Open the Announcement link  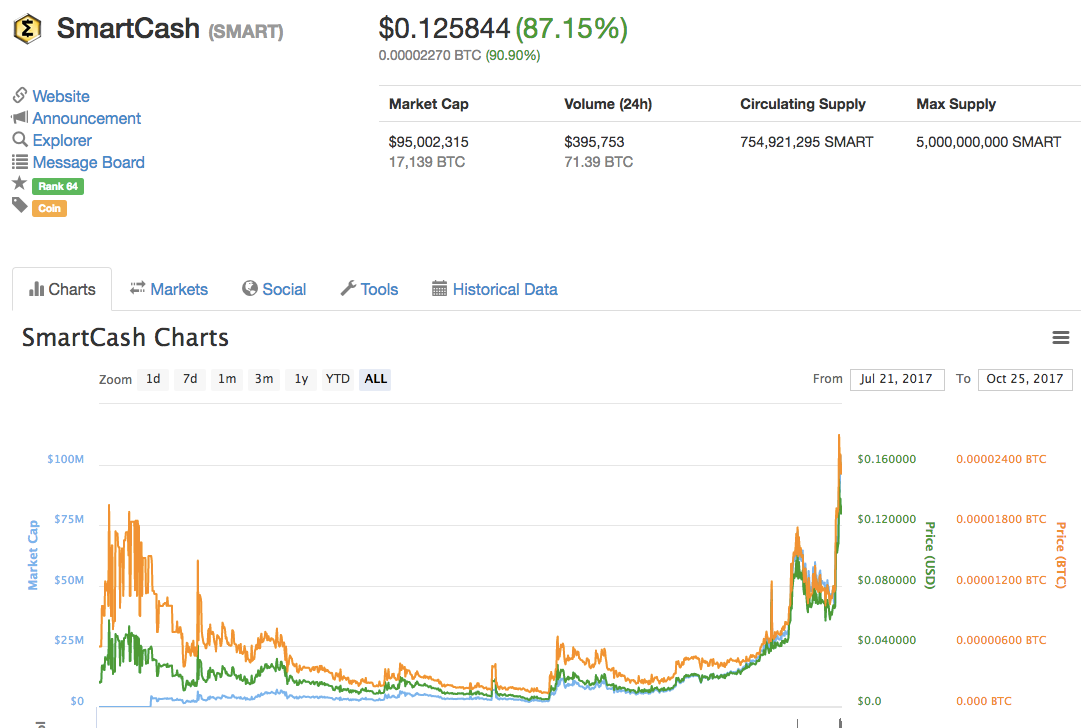(x=86, y=119)
